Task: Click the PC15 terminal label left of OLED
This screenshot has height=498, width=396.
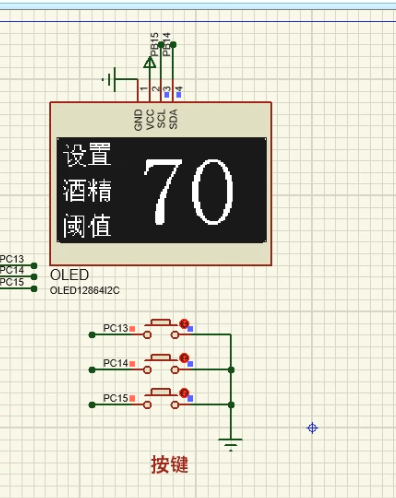Action: (x=12, y=282)
